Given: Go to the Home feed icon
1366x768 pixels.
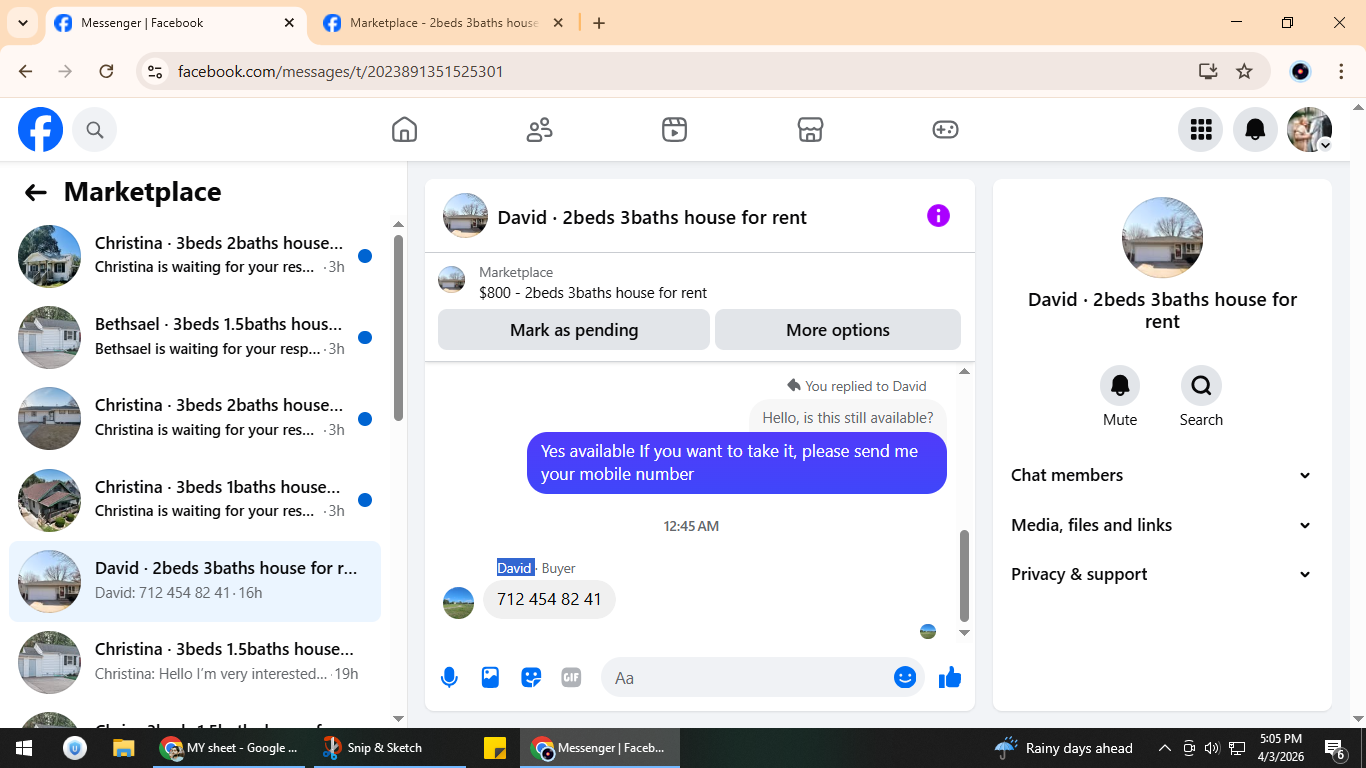Looking at the screenshot, I should [x=404, y=130].
